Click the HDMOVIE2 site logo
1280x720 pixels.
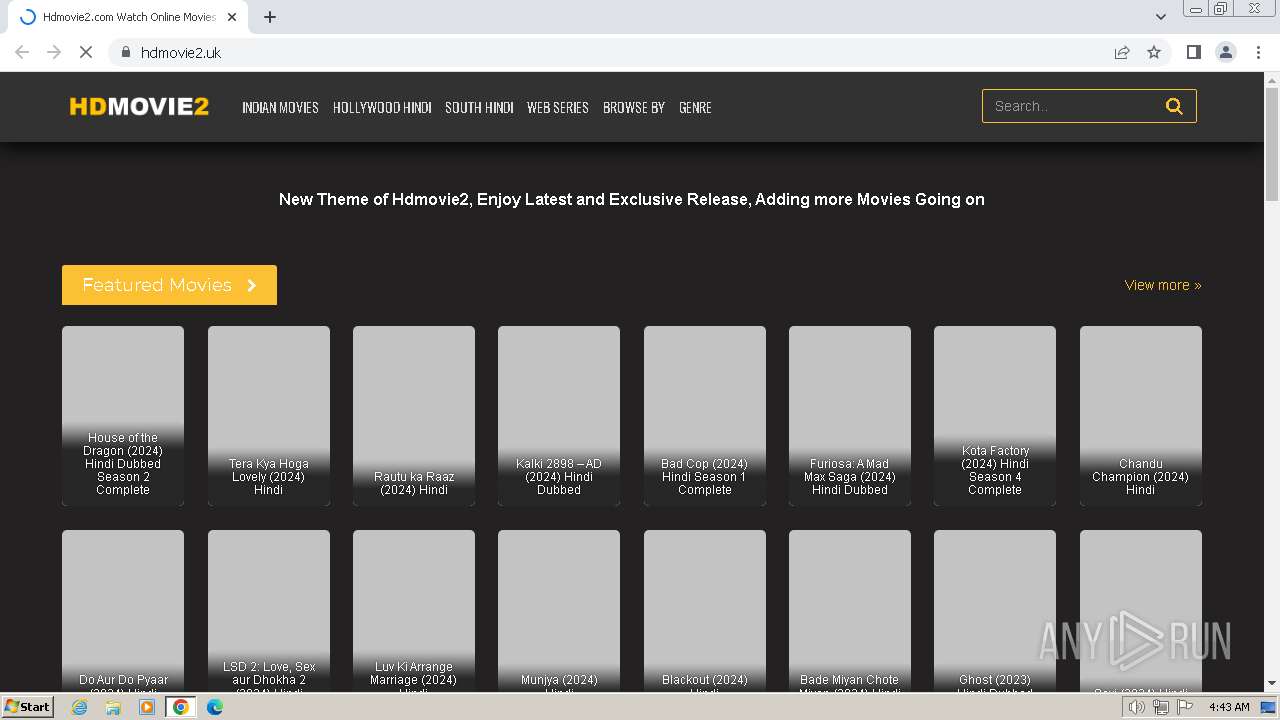click(x=139, y=106)
